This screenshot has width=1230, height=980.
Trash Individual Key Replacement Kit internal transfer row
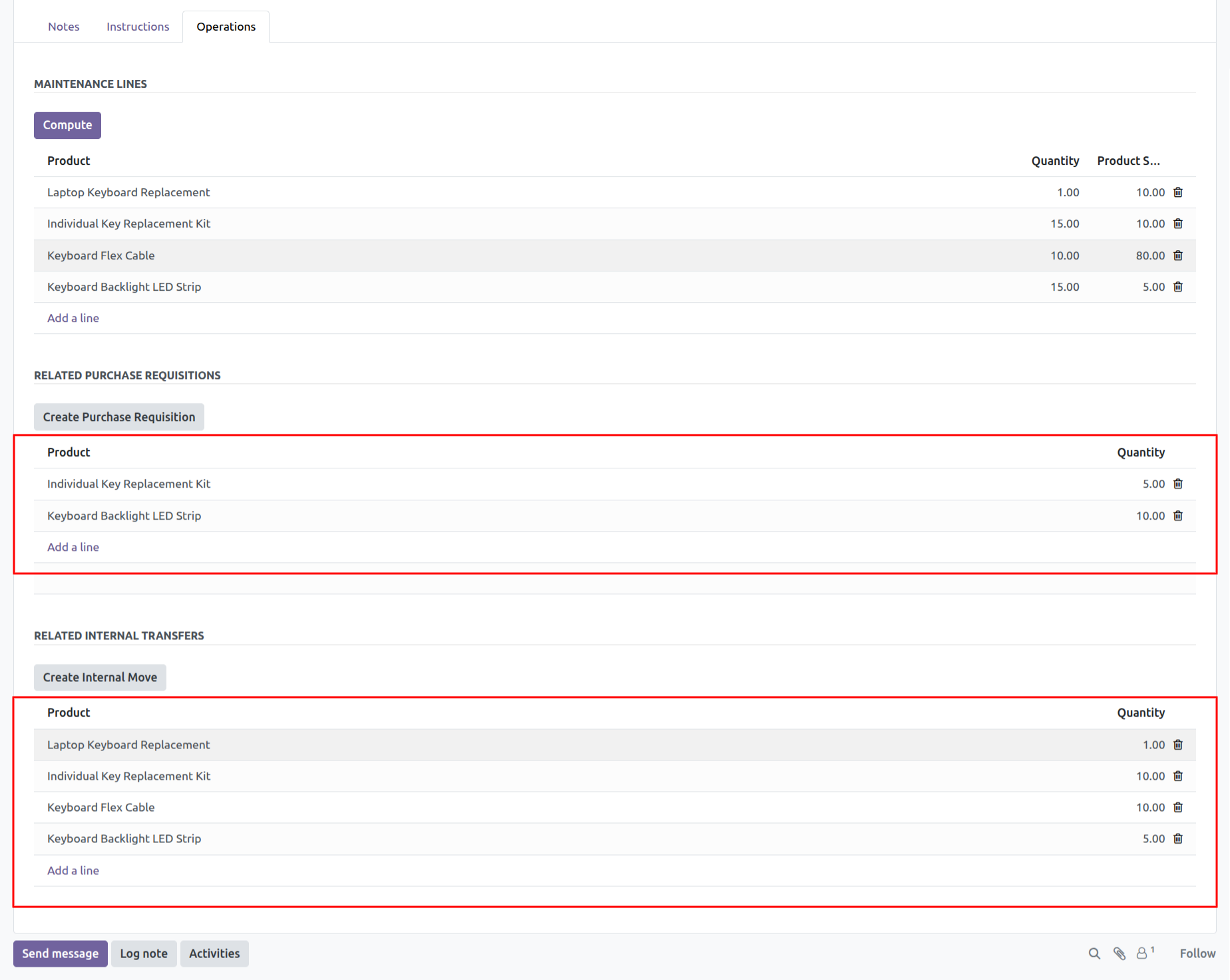point(1177,776)
